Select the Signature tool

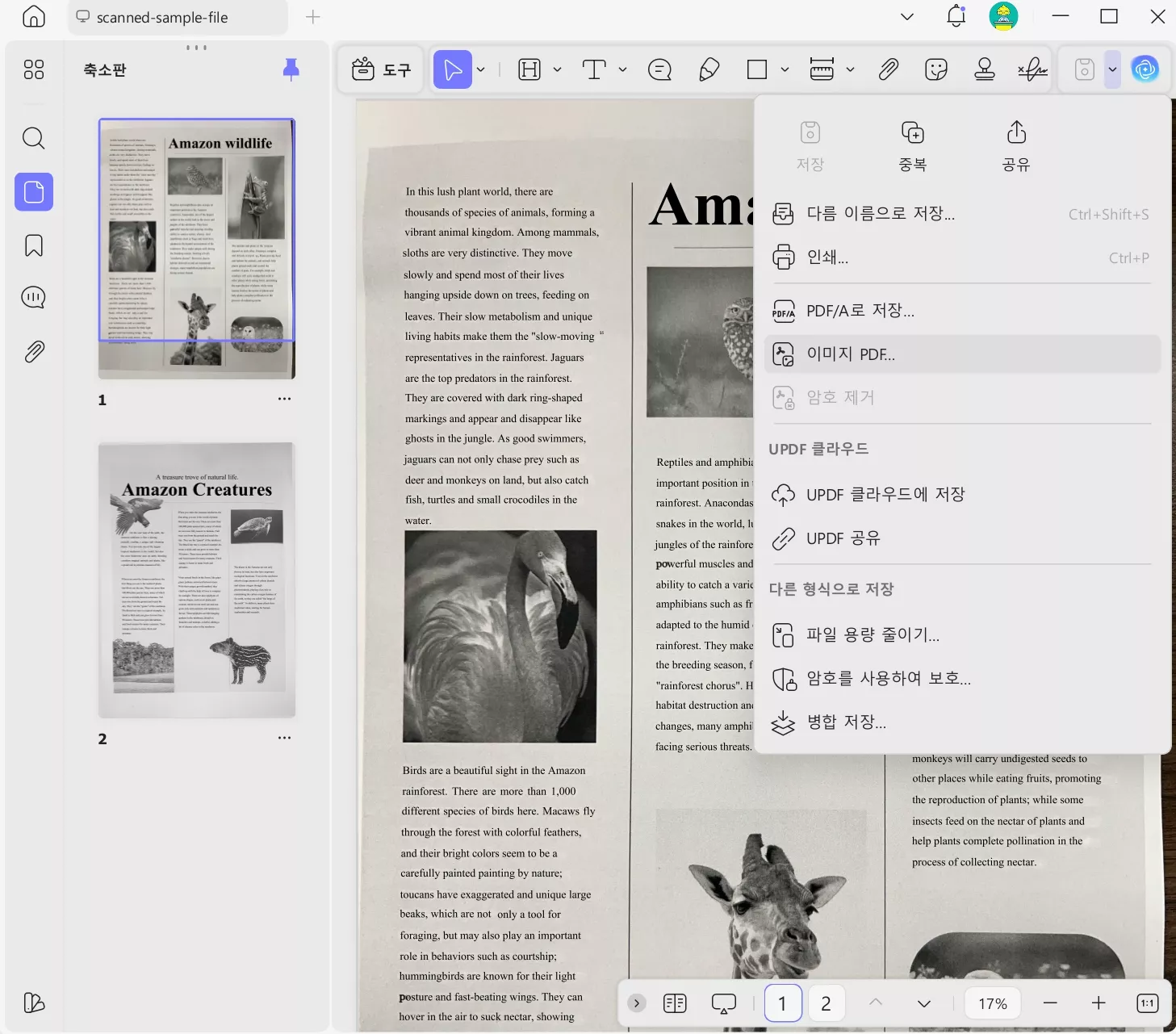[1032, 69]
